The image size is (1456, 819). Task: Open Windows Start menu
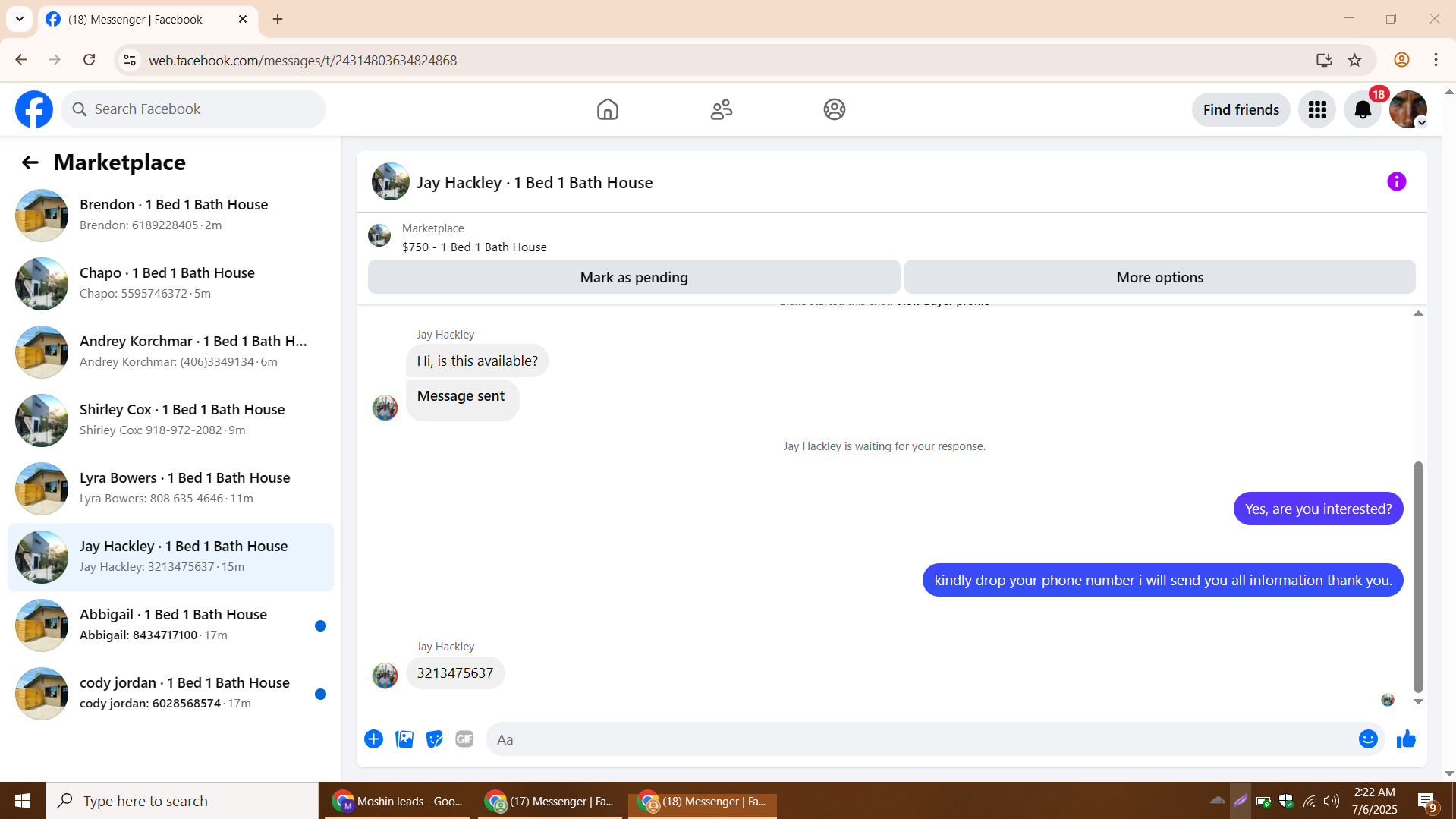point(23,801)
